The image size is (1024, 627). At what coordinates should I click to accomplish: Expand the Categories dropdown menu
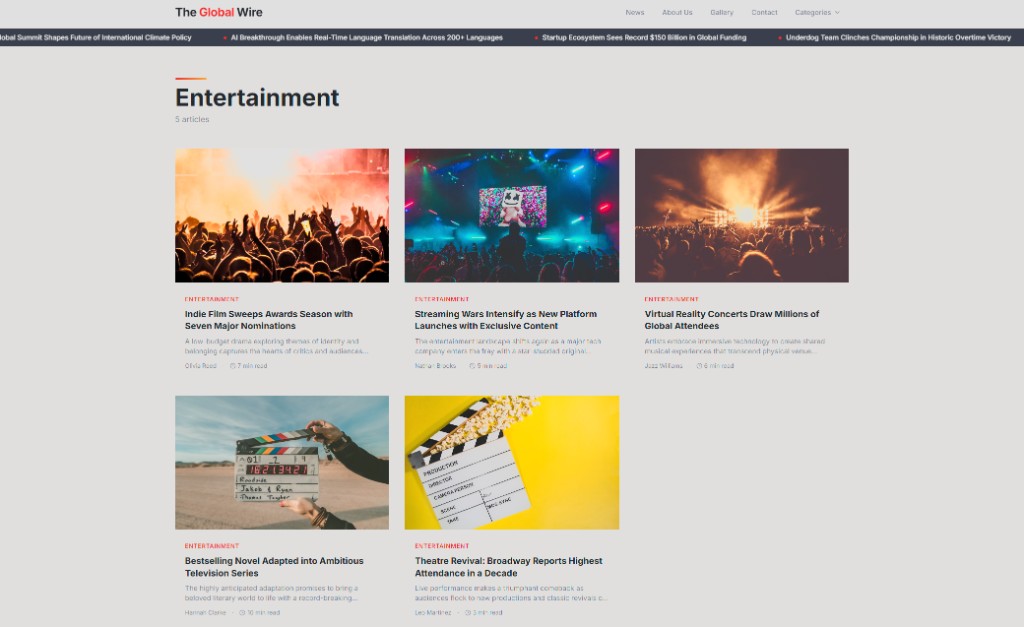pyautogui.click(x=817, y=13)
